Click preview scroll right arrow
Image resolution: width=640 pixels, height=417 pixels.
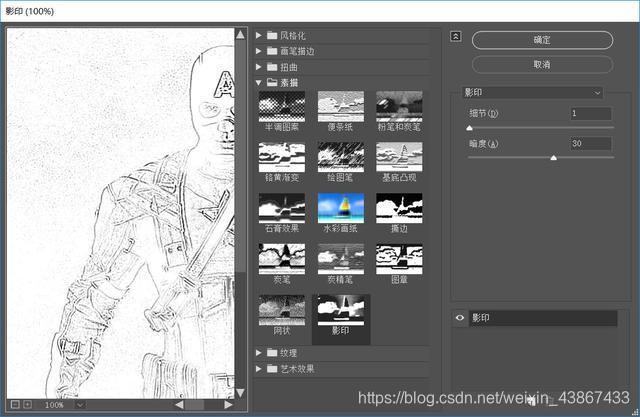[x=229, y=404]
